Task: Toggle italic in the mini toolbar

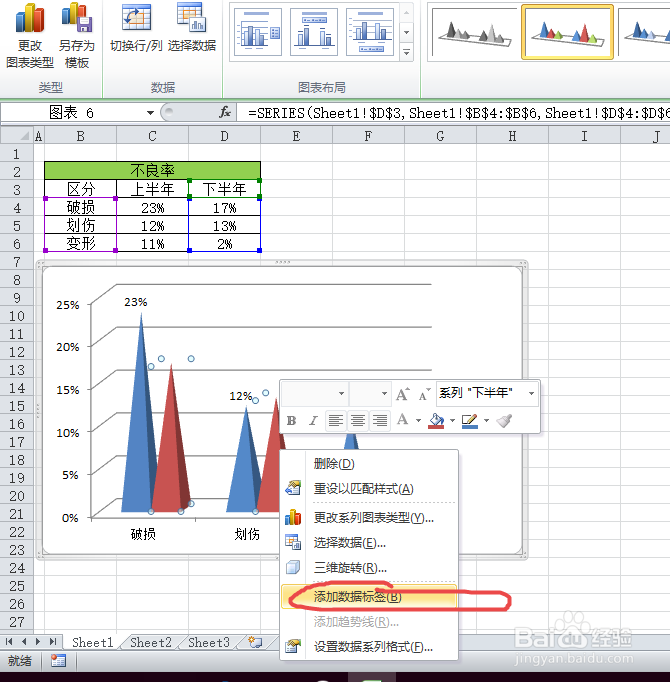Action: coord(313,421)
